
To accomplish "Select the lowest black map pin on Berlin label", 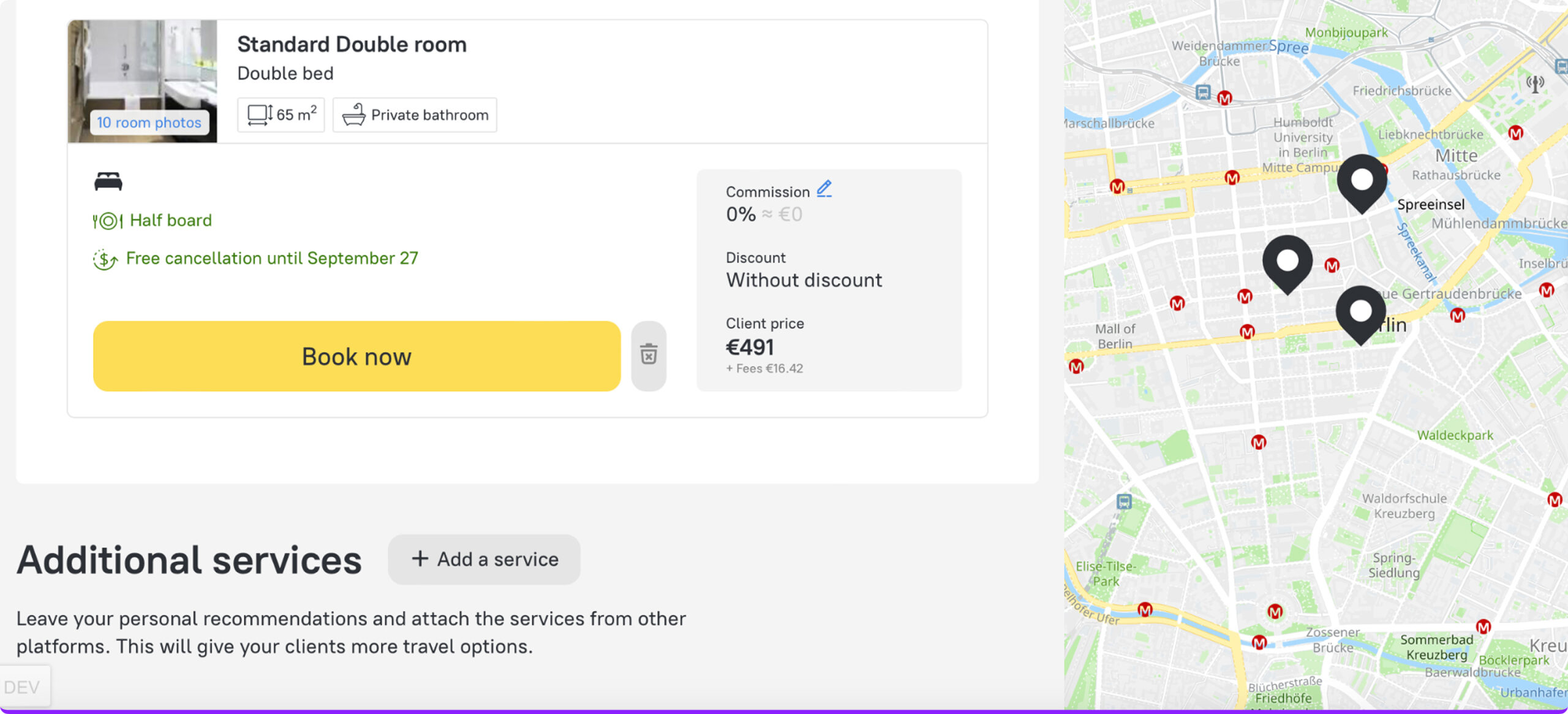I will click(1360, 313).
